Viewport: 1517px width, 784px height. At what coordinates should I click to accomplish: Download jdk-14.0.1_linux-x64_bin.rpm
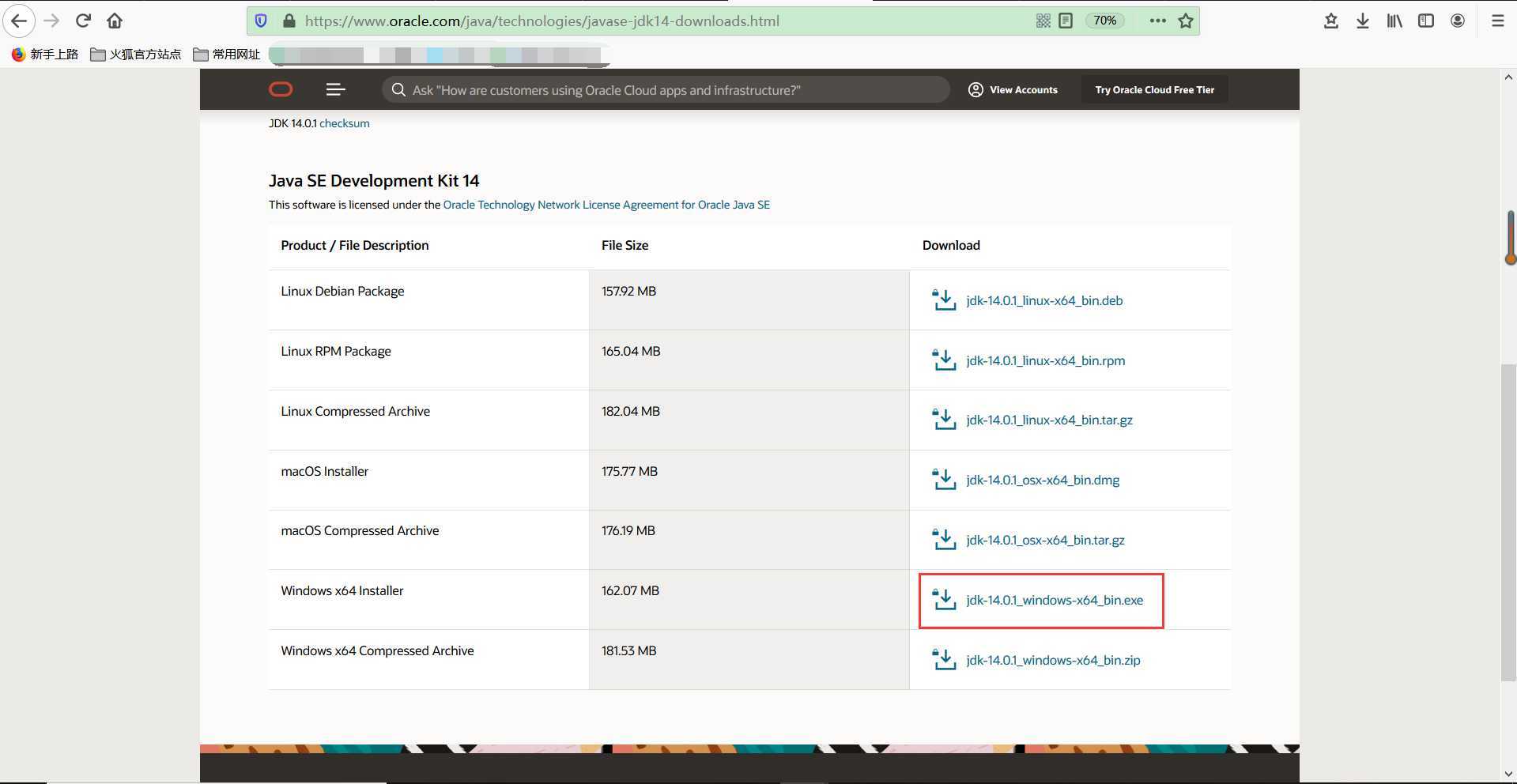pyautogui.click(x=1046, y=360)
